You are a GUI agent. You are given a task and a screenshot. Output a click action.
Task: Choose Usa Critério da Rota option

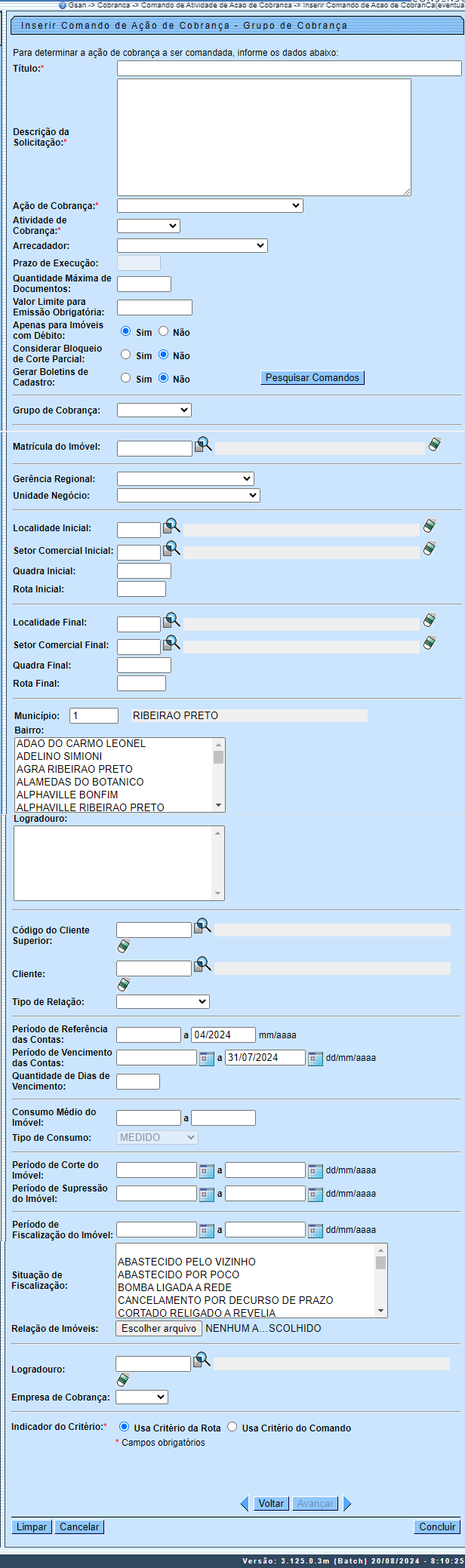125,1427
